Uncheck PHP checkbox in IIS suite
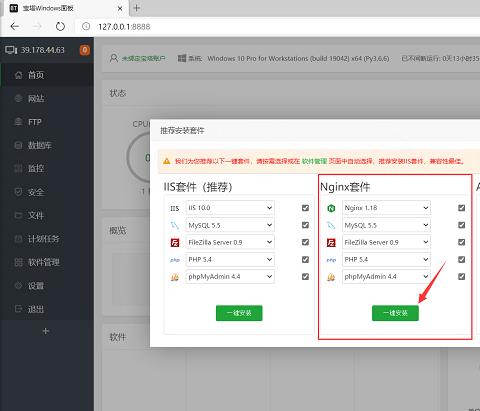480x411 pixels. (x=305, y=259)
